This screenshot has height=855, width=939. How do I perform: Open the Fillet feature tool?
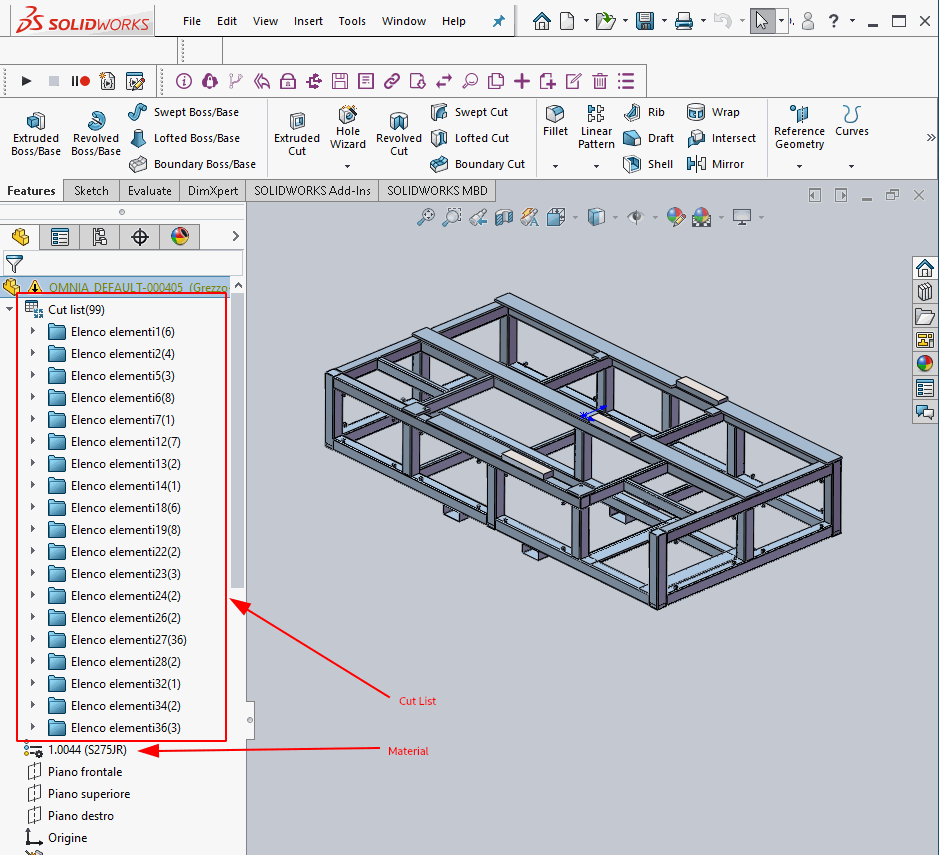click(555, 122)
